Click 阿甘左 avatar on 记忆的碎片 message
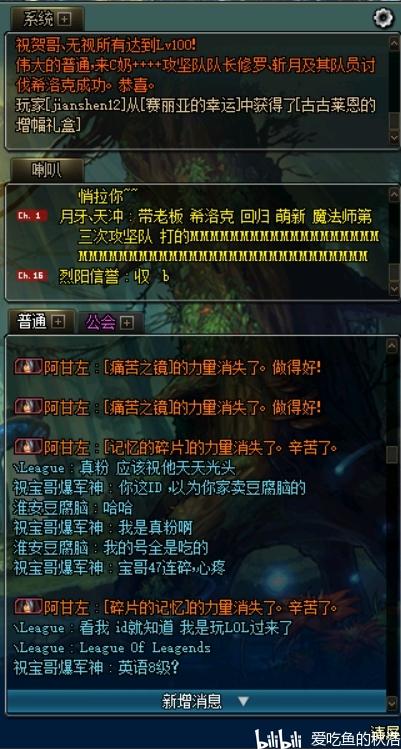The height and width of the screenshot is (749, 401). coord(28,447)
